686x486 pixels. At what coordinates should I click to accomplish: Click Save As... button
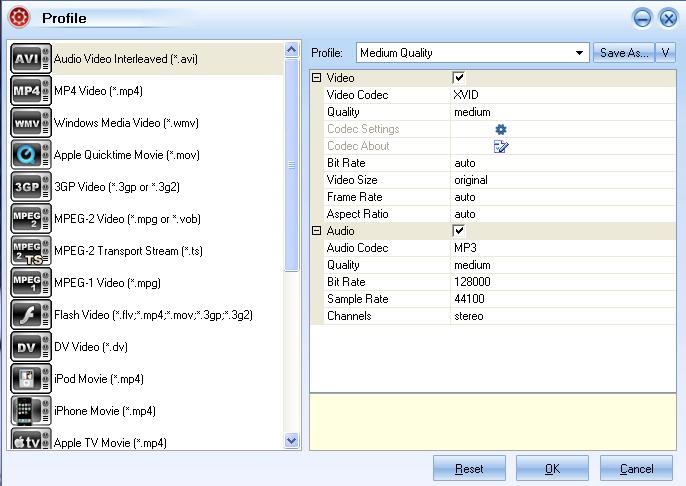(x=624, y=53)
